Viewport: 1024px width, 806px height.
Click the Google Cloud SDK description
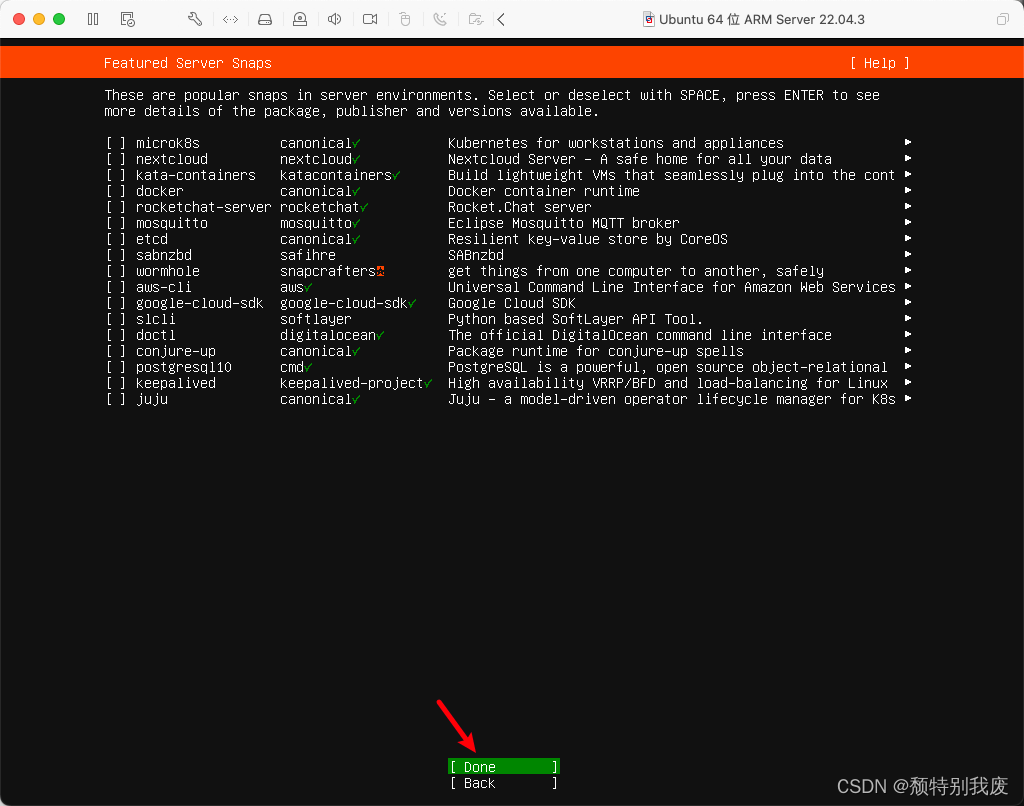[x=511, y=303]
